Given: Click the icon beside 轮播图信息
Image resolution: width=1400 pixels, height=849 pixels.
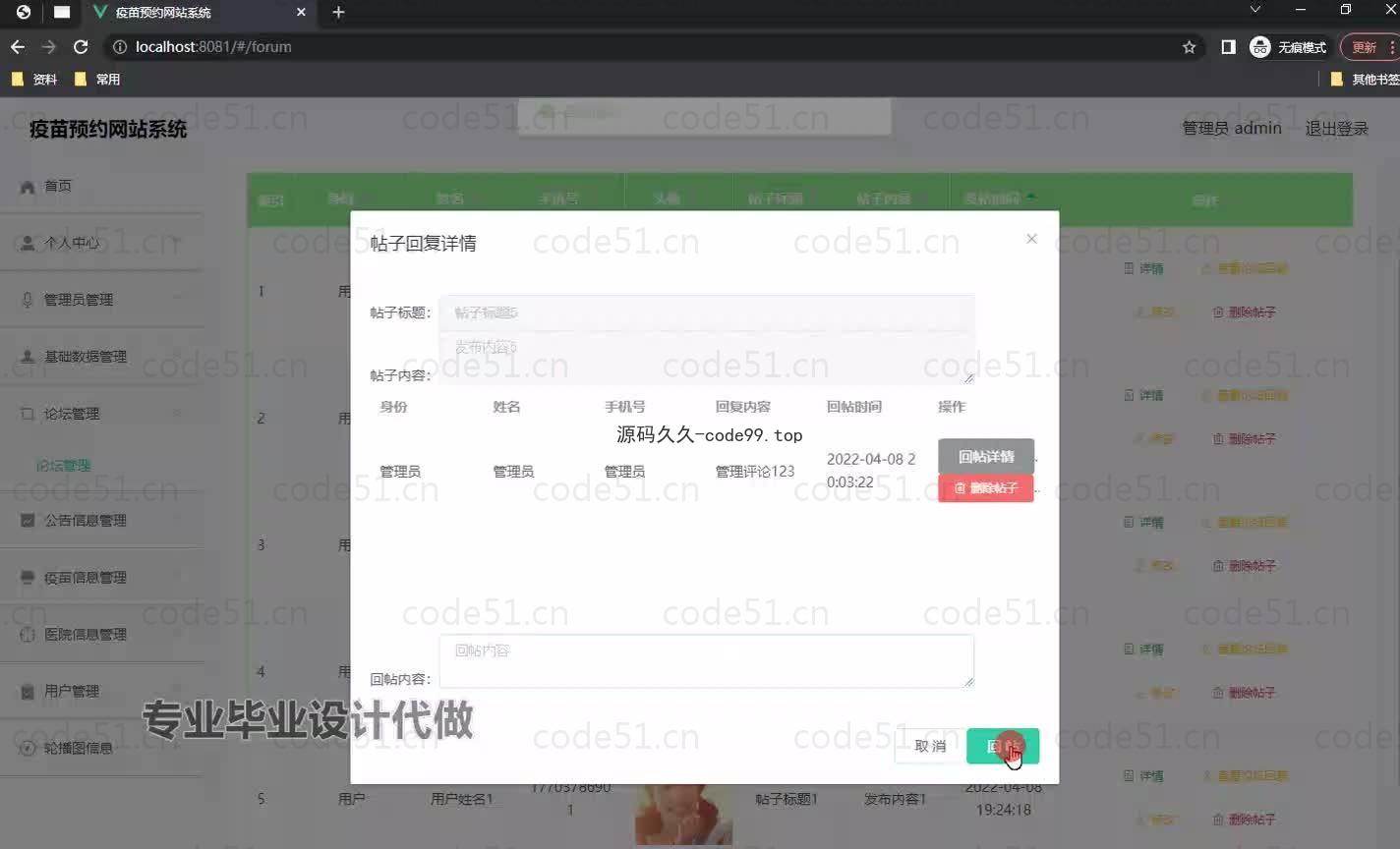Looking at the screenshot, I should (28, 748).
